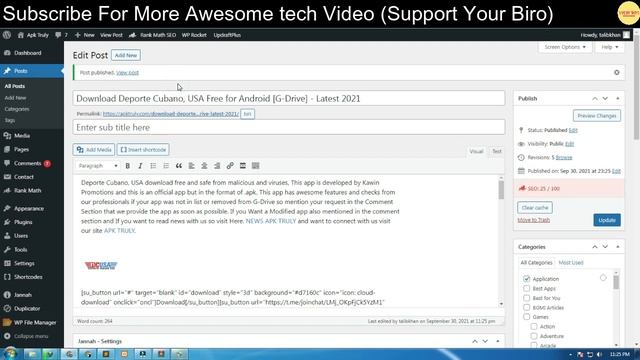Viewport: 640px width, 360px height.
Task: Click the Add Media button
Action: point(94,150)
